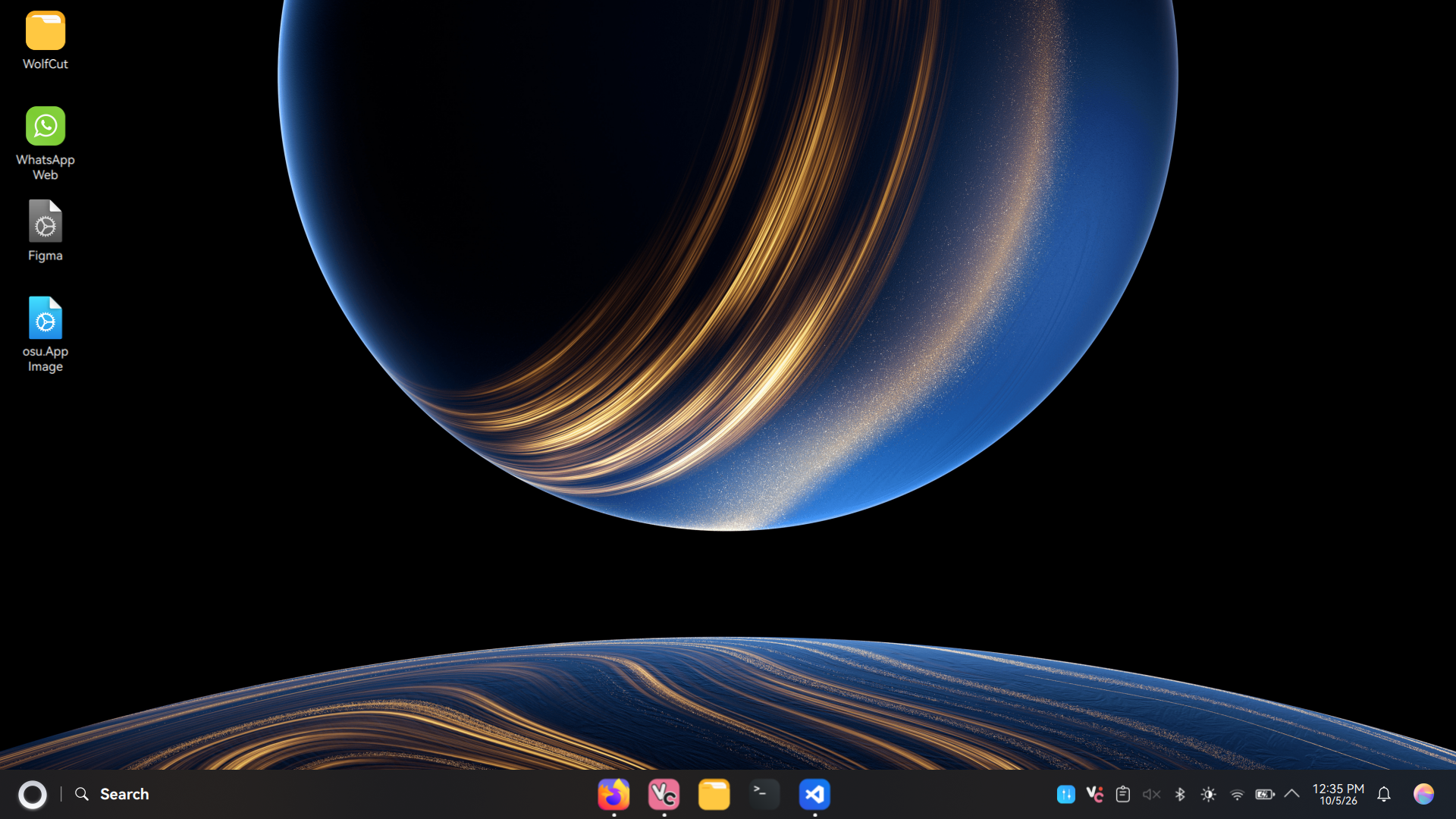
Task: Open Wi-Fi network settings in the tray
Action: point(1237,795)
